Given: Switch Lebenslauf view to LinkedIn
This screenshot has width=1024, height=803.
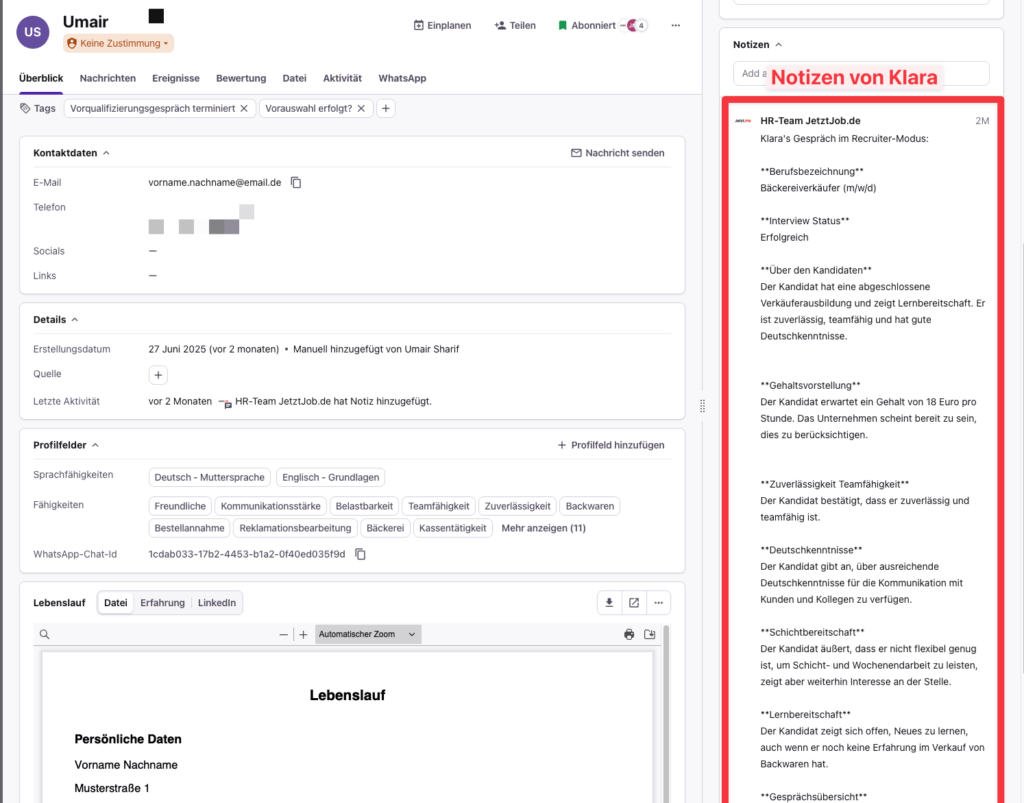Looking at the screenshot, I should [x=217, y=603].
